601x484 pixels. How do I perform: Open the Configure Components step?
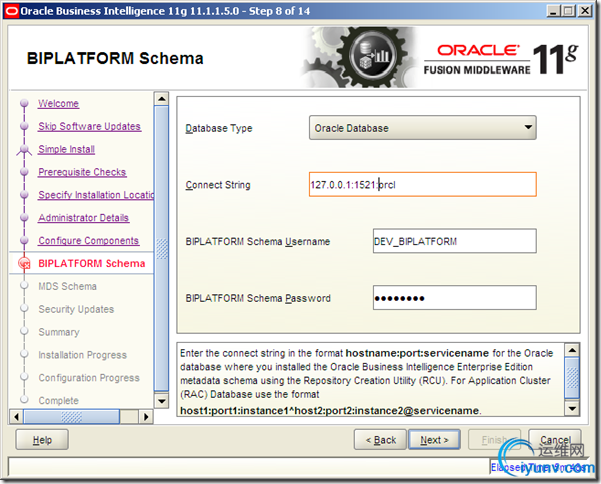click(x=89, y=241)
